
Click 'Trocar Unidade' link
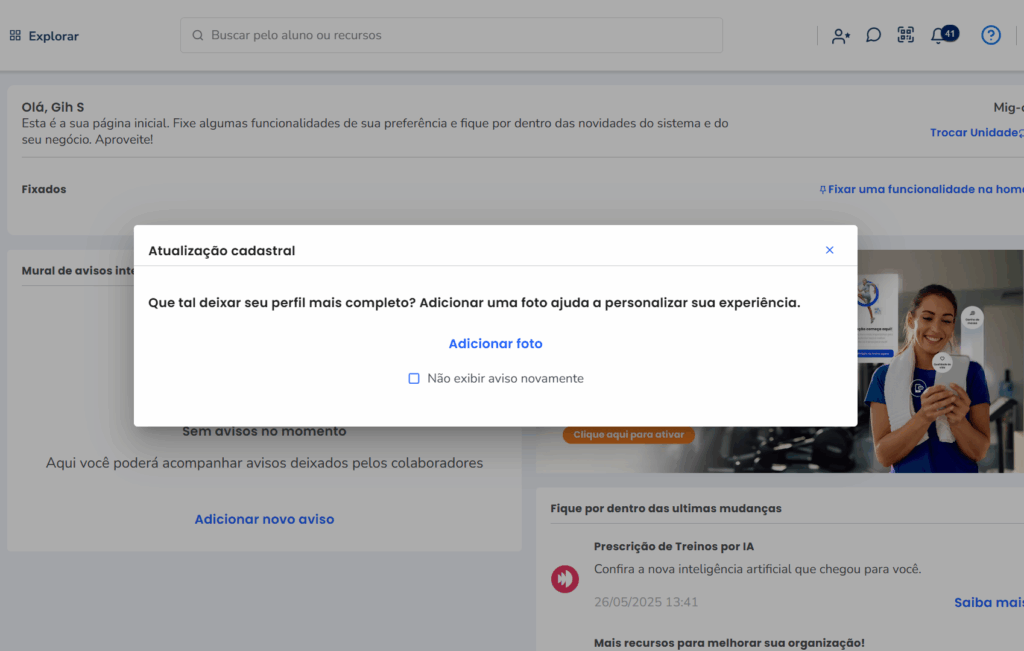(974, 133)
